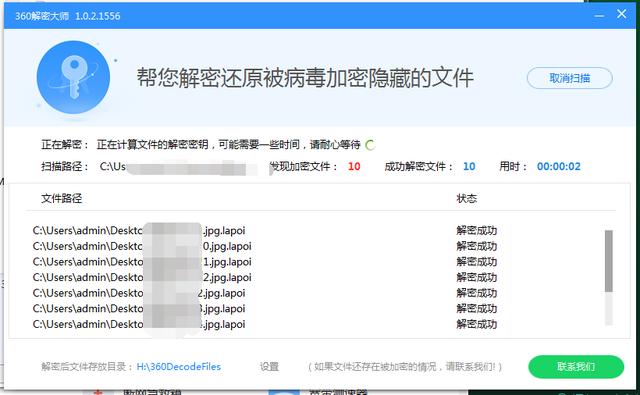
Task: Open the H:\360DecodeFiles output folder link
Action: click(x=178, y=366)
